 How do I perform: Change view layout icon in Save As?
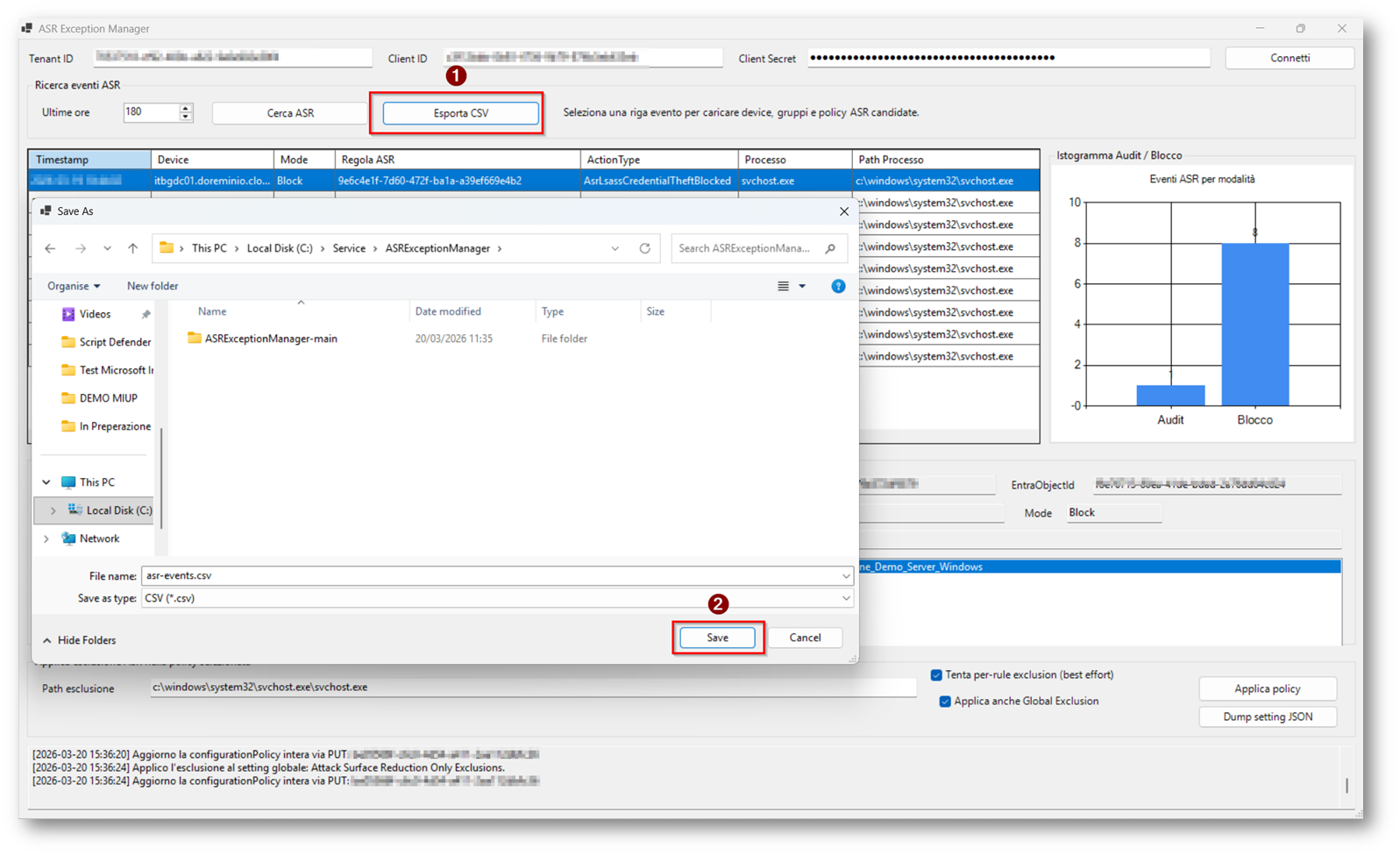click(x=784, y=286)
